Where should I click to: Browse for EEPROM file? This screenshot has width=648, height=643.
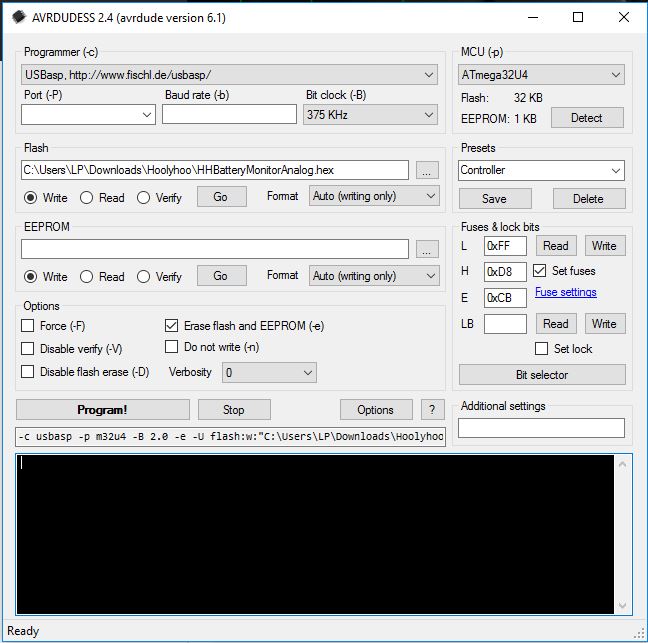[427, 249]
